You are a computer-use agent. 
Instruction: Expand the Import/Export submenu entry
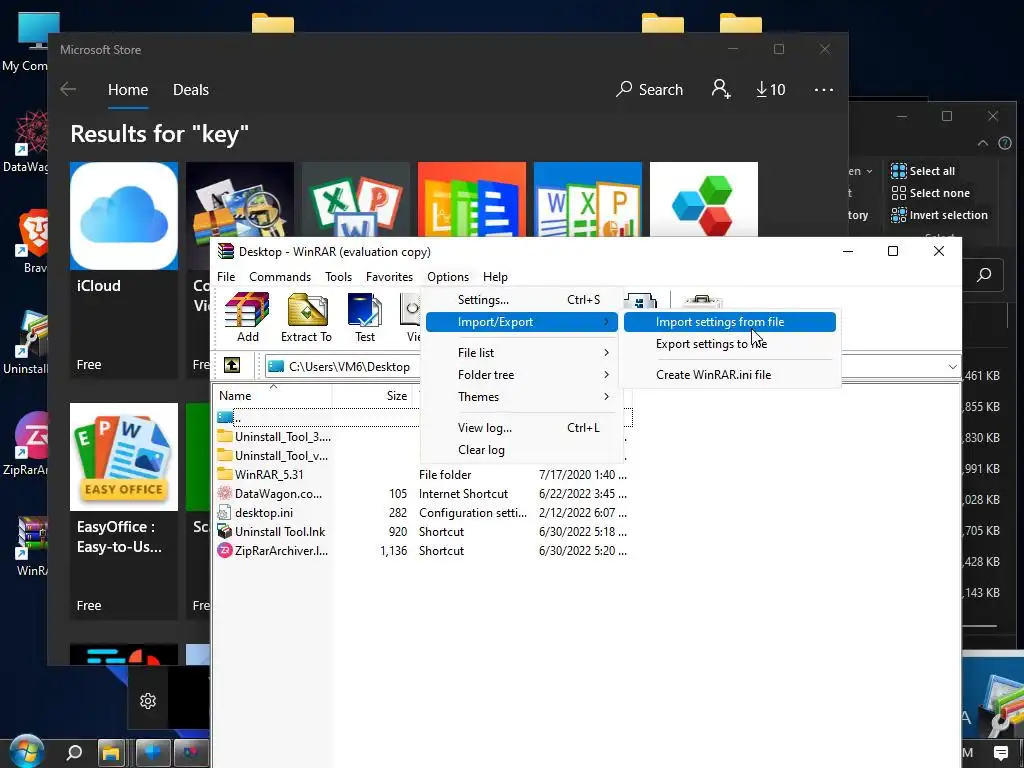pos(521,322)
